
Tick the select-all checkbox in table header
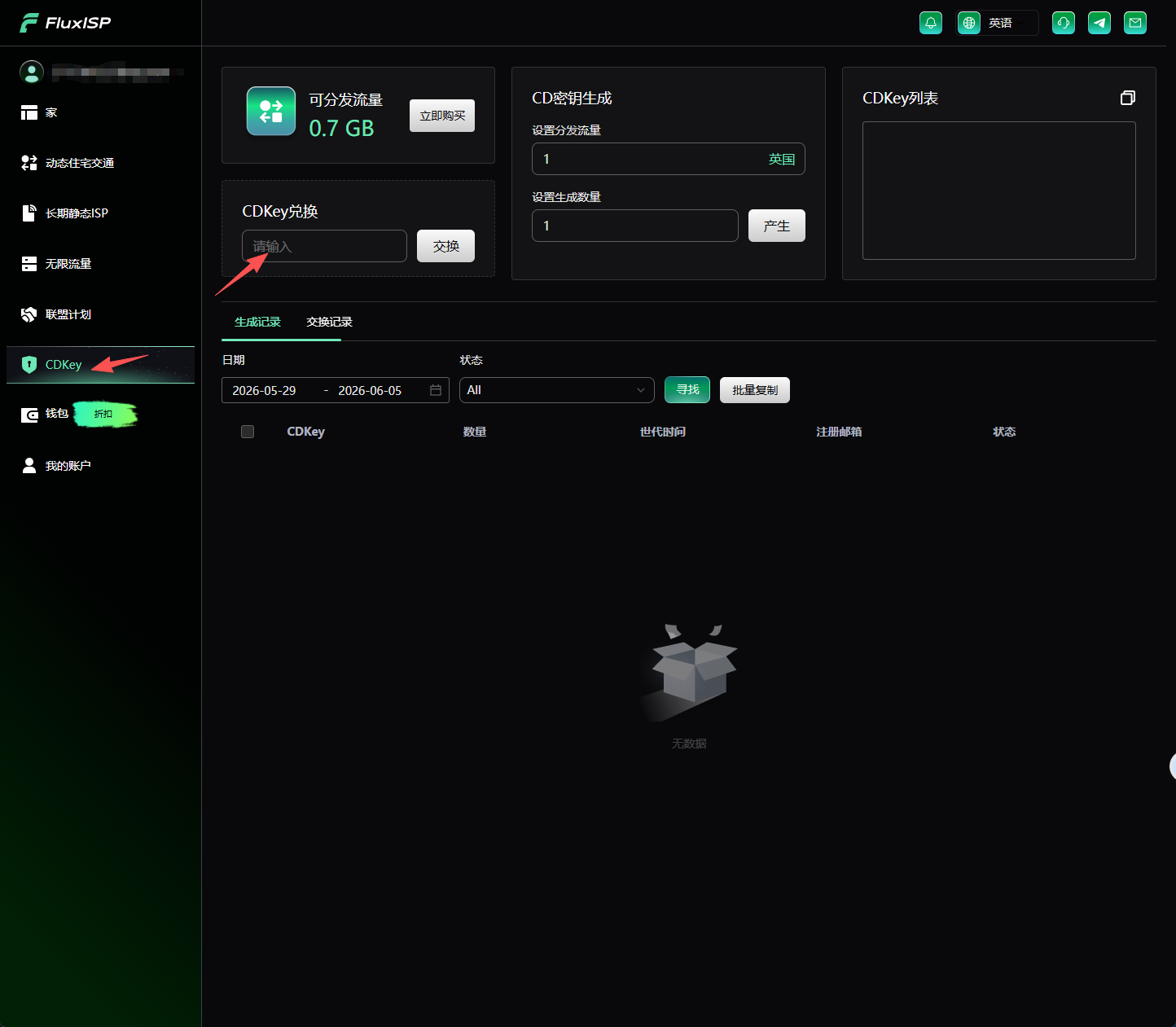coord(248,432)
